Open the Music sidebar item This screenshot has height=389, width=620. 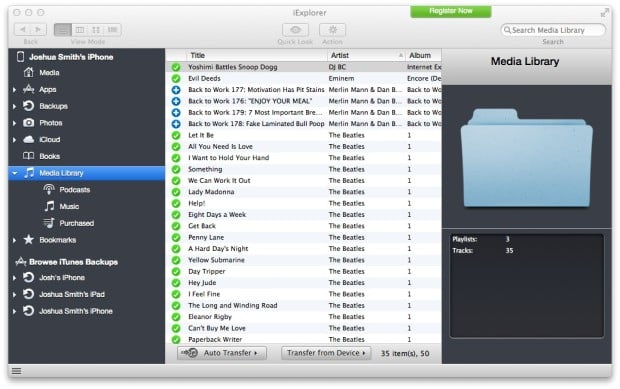pyautogui.click(x=69, y=206)
